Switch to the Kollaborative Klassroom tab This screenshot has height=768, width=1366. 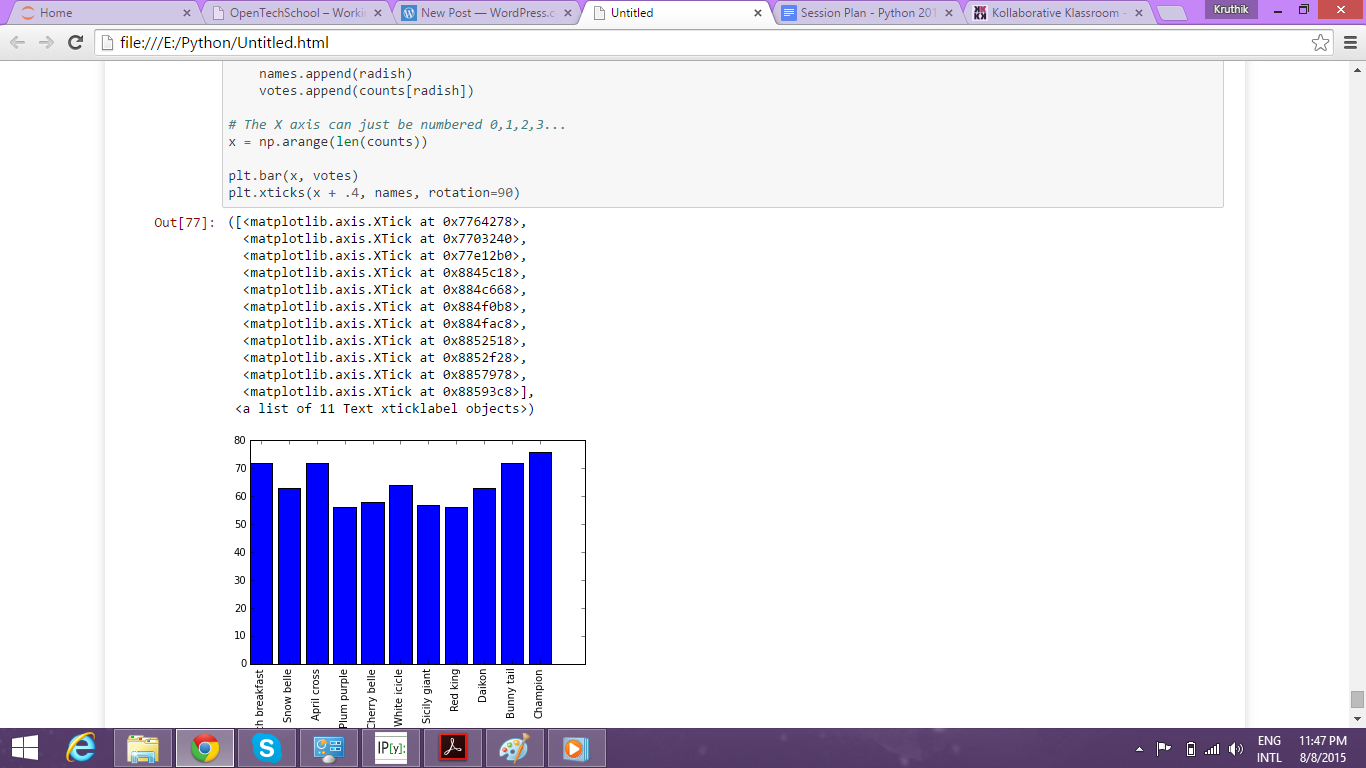point(1058,14)
